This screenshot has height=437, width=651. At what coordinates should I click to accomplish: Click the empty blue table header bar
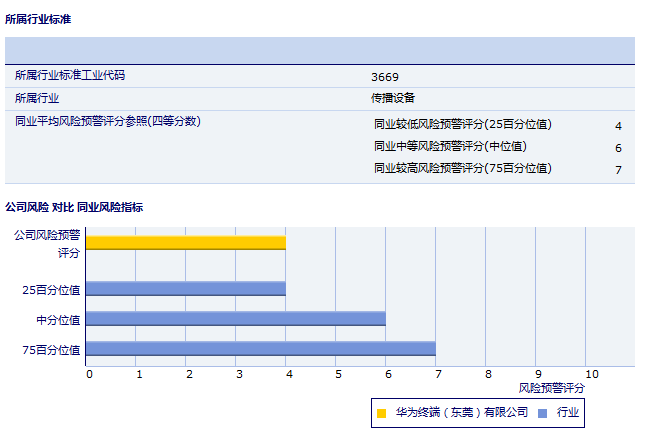pos(320,50)
